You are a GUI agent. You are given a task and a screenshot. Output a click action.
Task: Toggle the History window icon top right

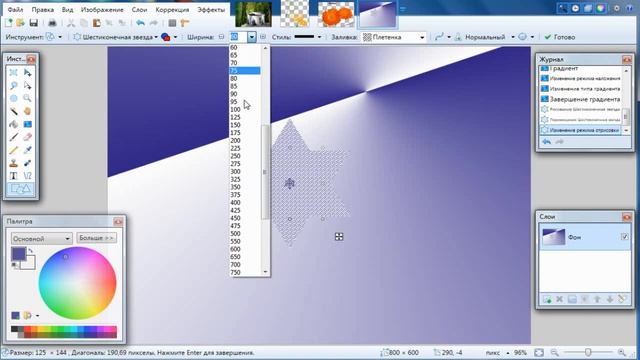(576, 8)
